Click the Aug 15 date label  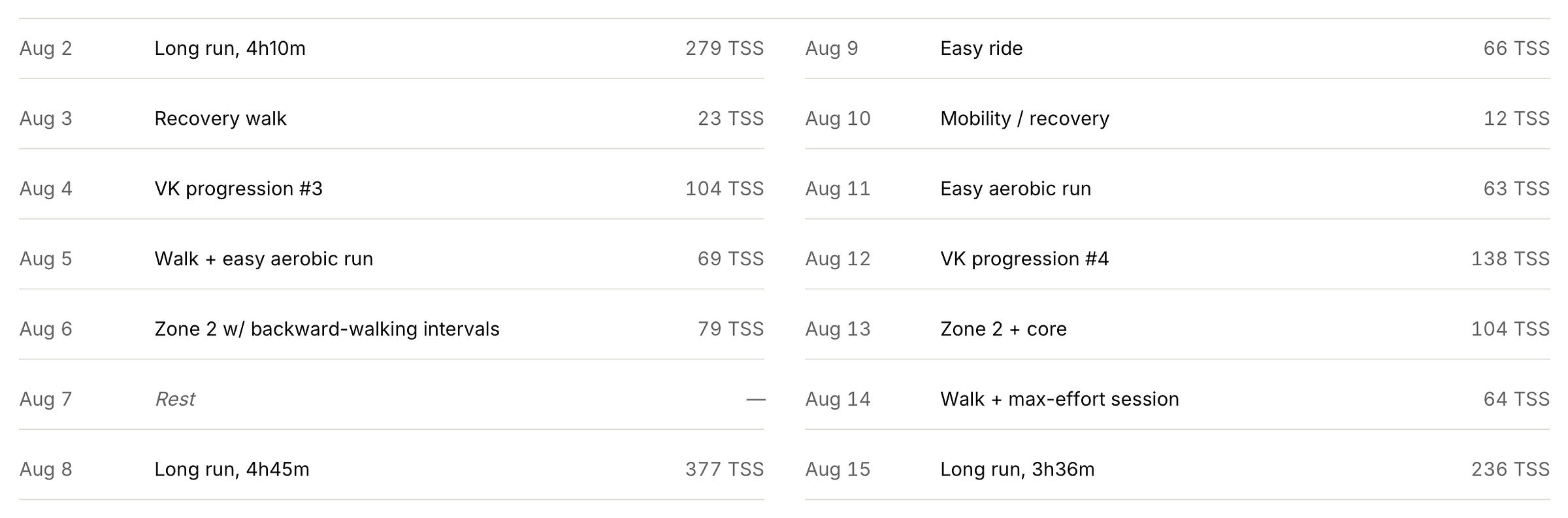pyautogui.click(x=838, y=470)
